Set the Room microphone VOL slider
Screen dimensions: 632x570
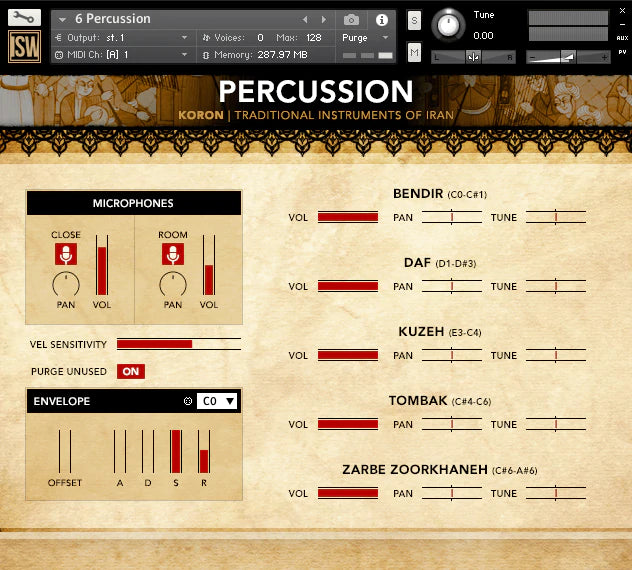(x=209, y=265)
